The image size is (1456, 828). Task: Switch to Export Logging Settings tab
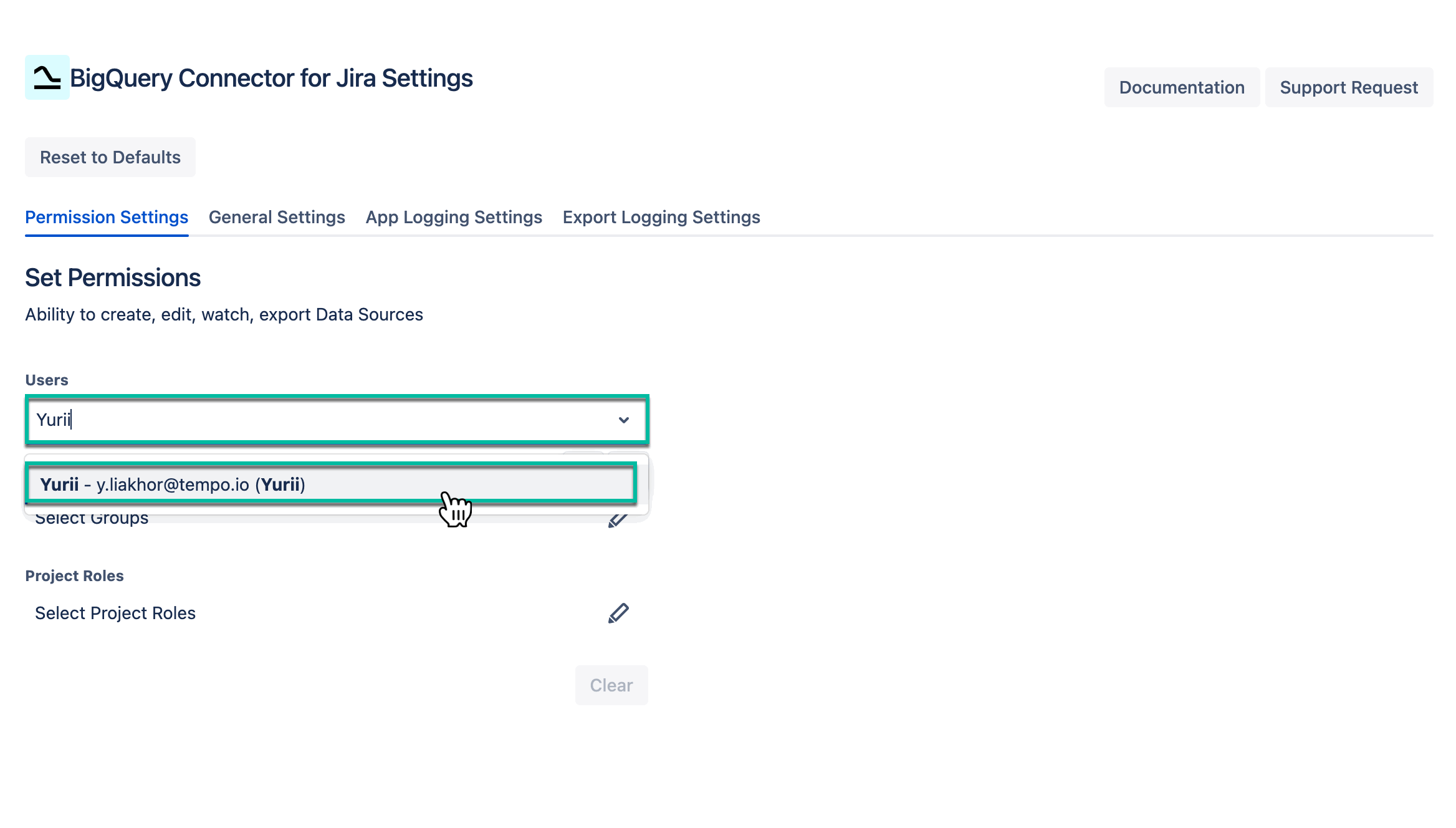pos(661,217)
